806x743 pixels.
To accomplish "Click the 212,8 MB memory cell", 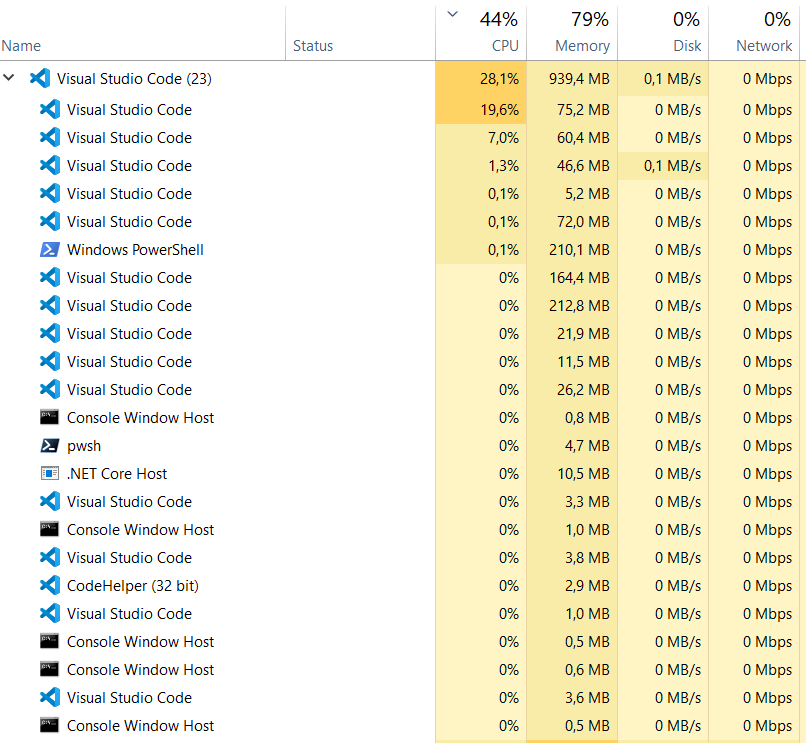I will [x=572, y=306].
